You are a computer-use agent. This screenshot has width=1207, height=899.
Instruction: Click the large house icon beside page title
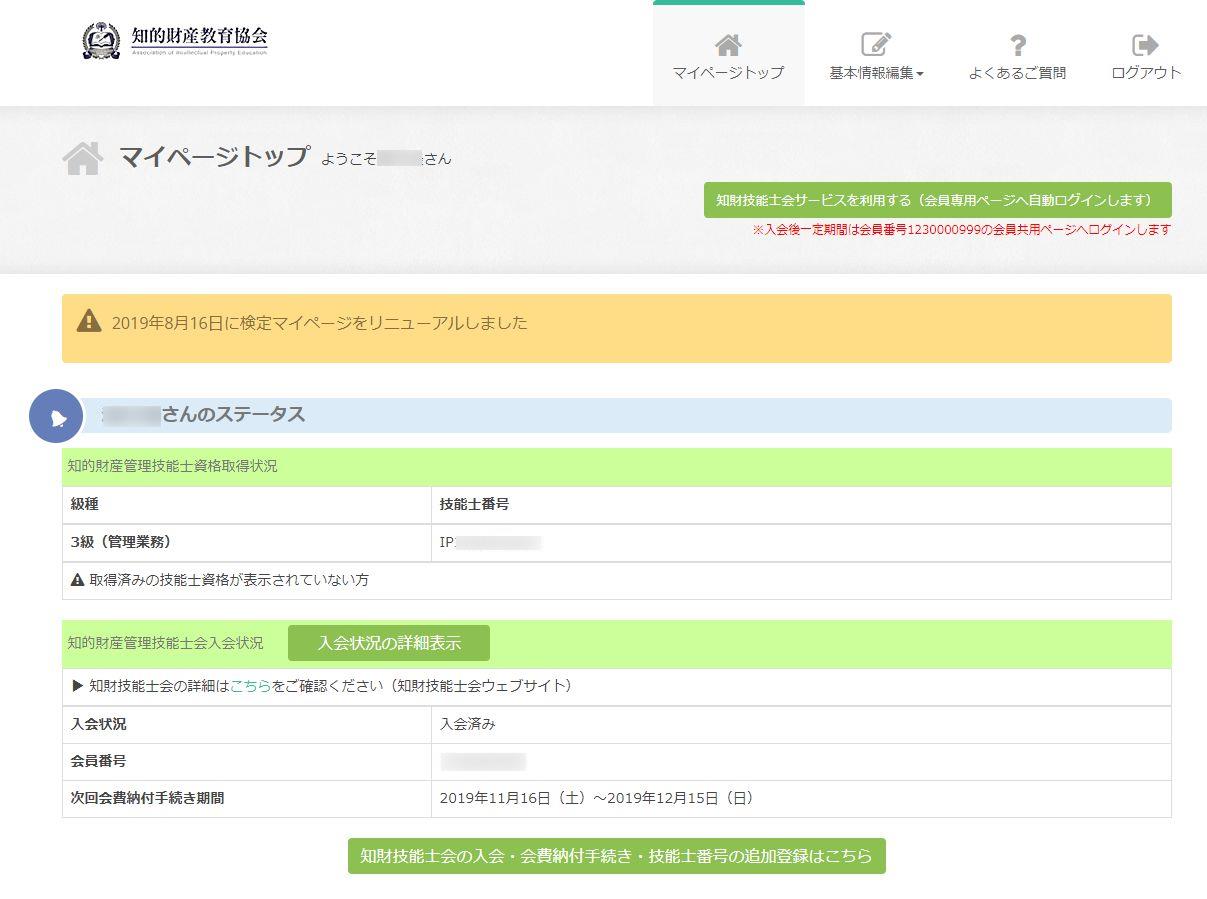[x=83, y=158]
